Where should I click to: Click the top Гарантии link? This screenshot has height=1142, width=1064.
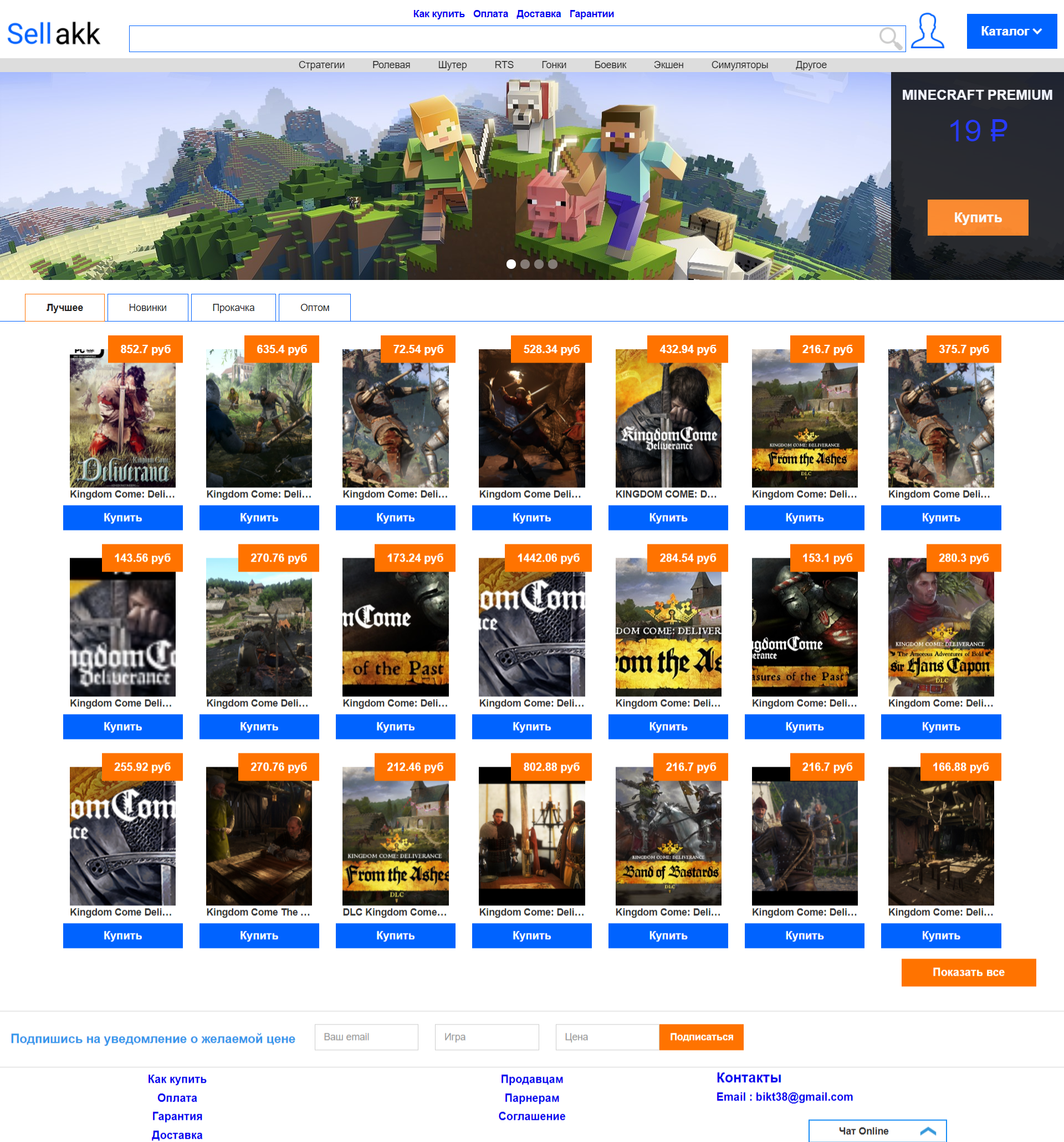(x=591, y=14)
